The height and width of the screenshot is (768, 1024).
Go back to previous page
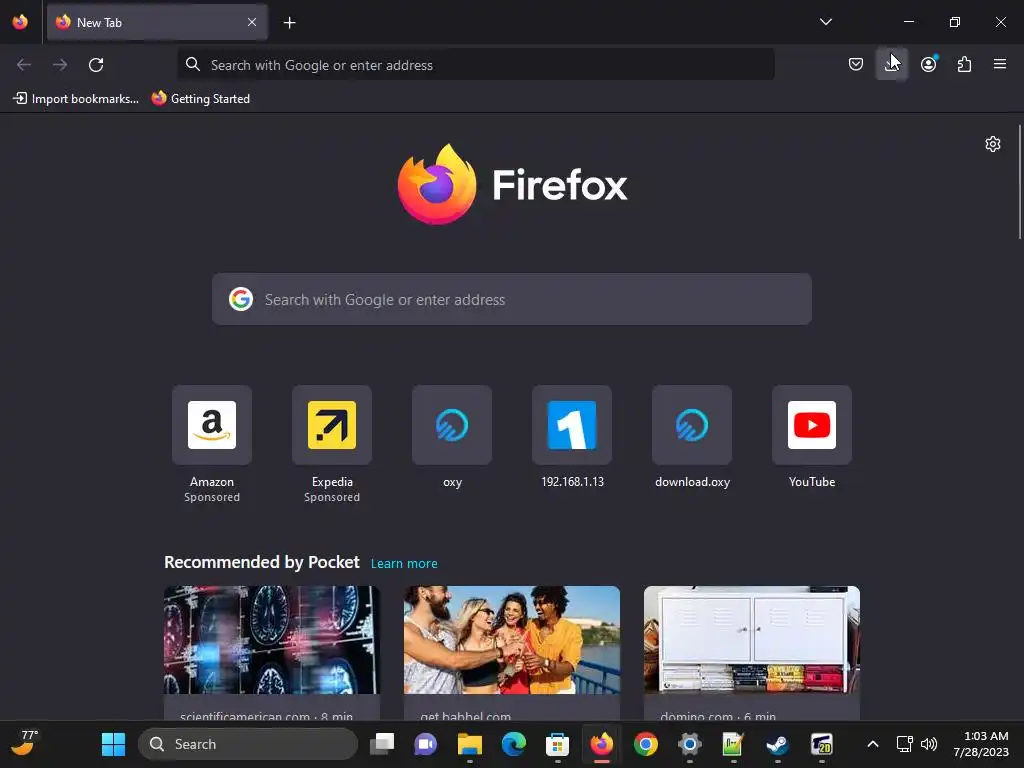pos(24,65)
